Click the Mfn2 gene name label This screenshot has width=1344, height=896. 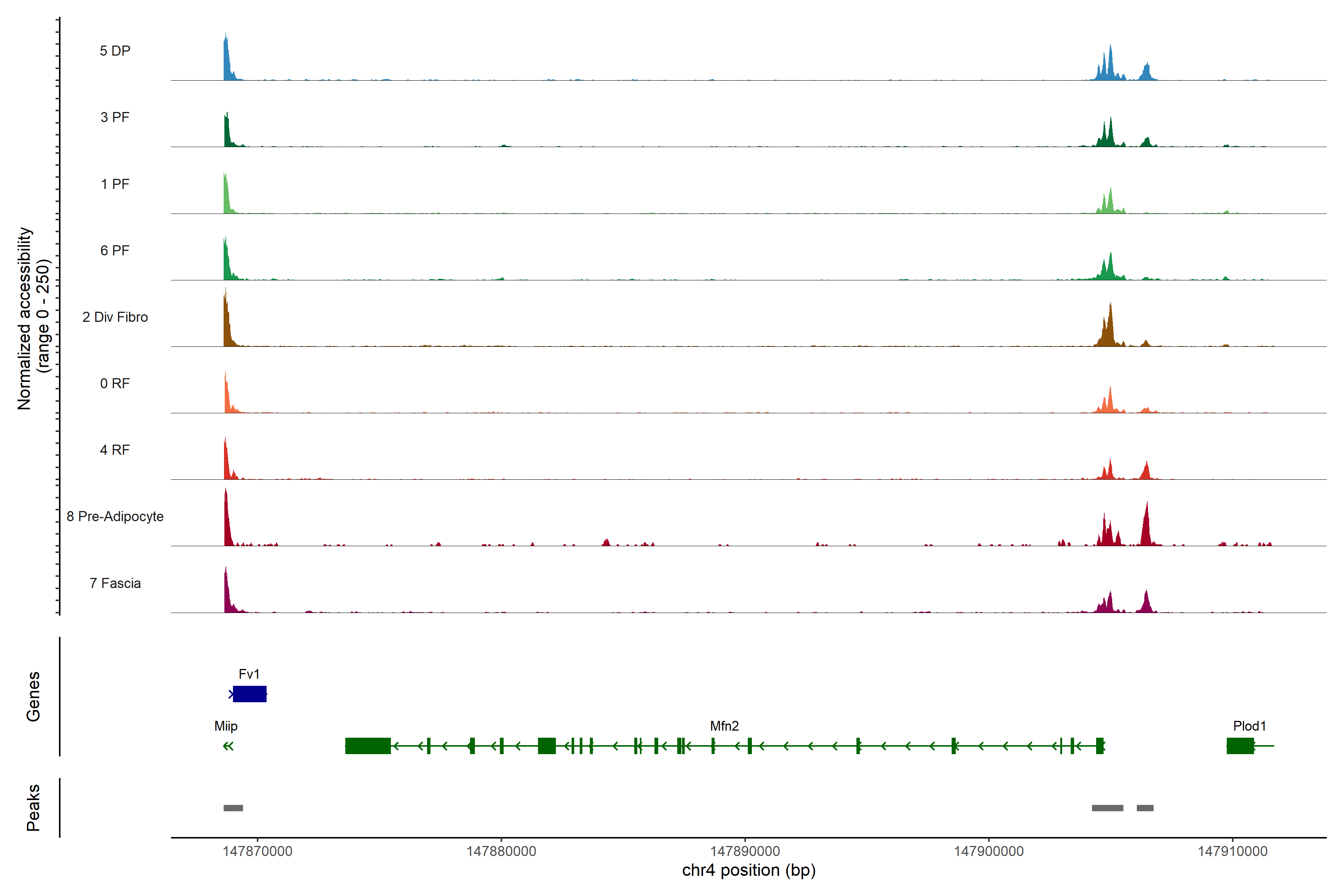[x=724, y=726]
